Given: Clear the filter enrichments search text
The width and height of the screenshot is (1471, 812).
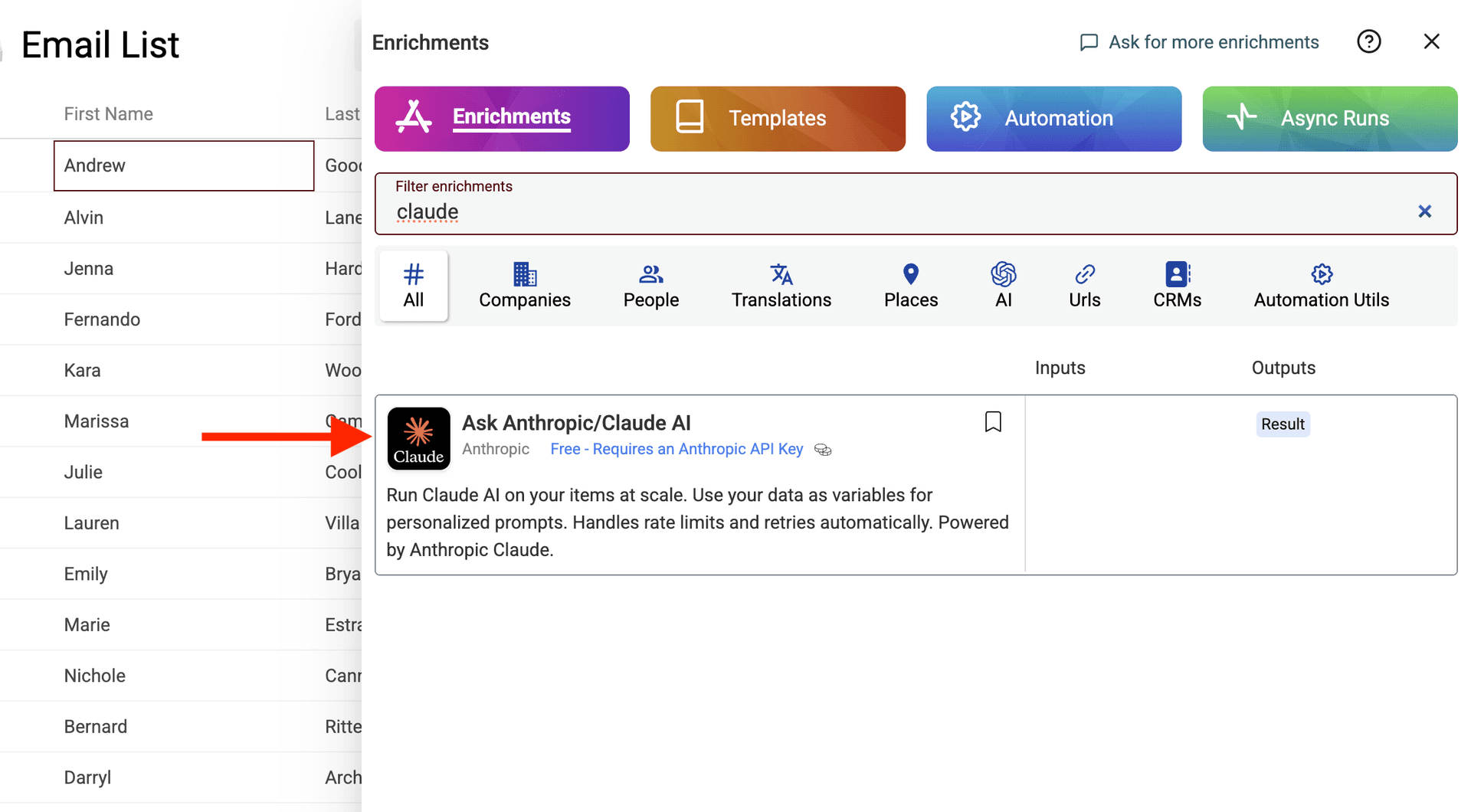Looking at the screenshot, I should [1424, 211].
